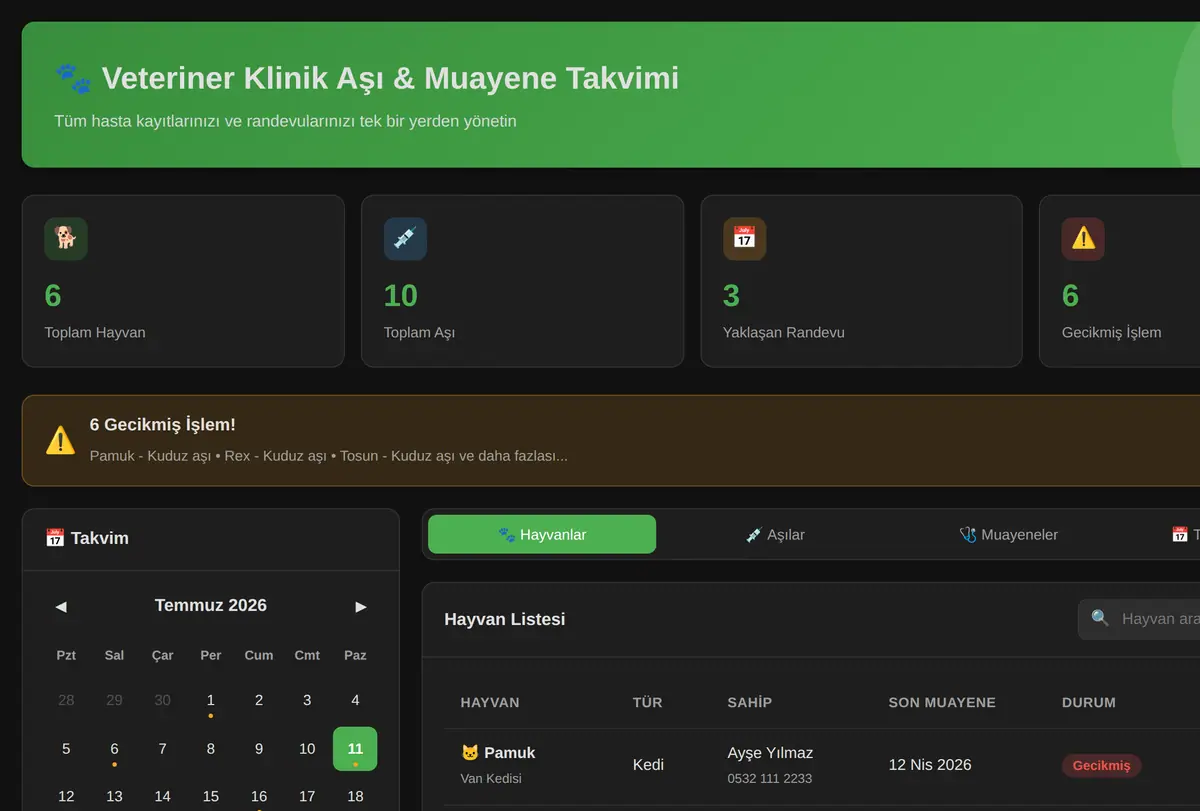Select July 7 in the calendar

click(x=162, y=749)
